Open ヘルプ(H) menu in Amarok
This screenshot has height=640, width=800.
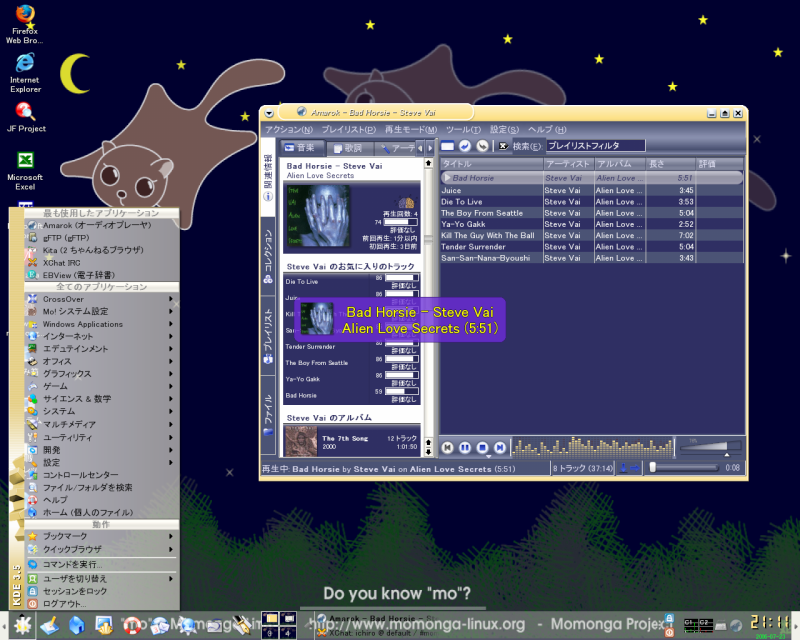pos(547,130)
